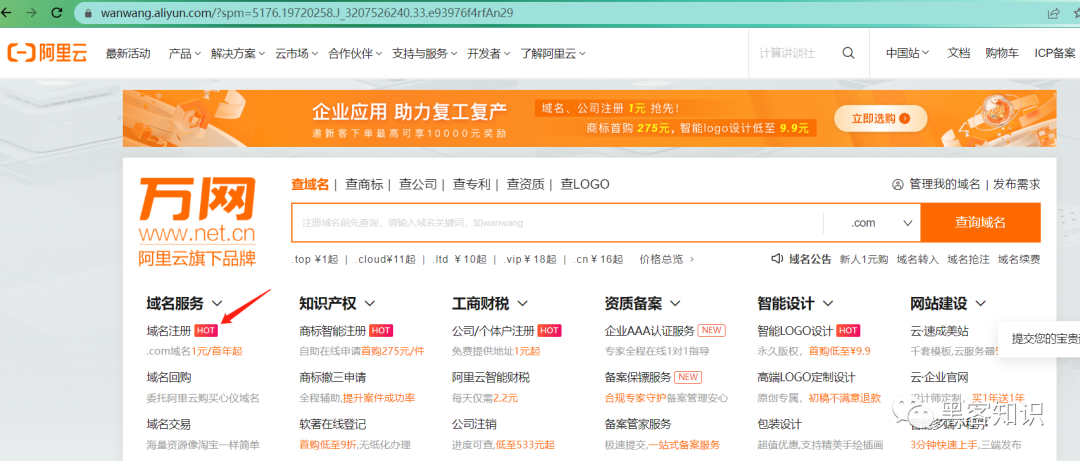
Task: Select the 查域名 tab
Action: (310, 184)
